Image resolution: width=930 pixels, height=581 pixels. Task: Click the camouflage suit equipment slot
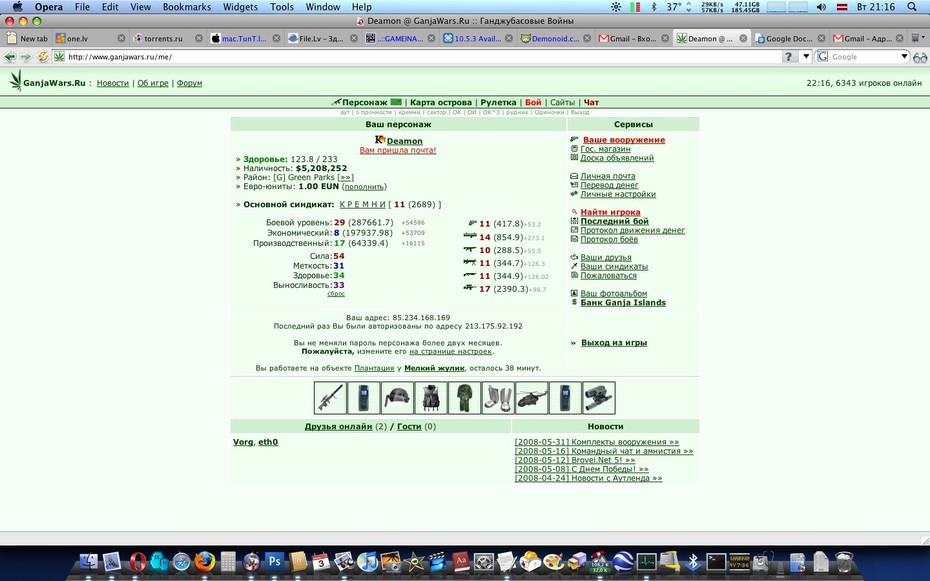pos(464,398)
